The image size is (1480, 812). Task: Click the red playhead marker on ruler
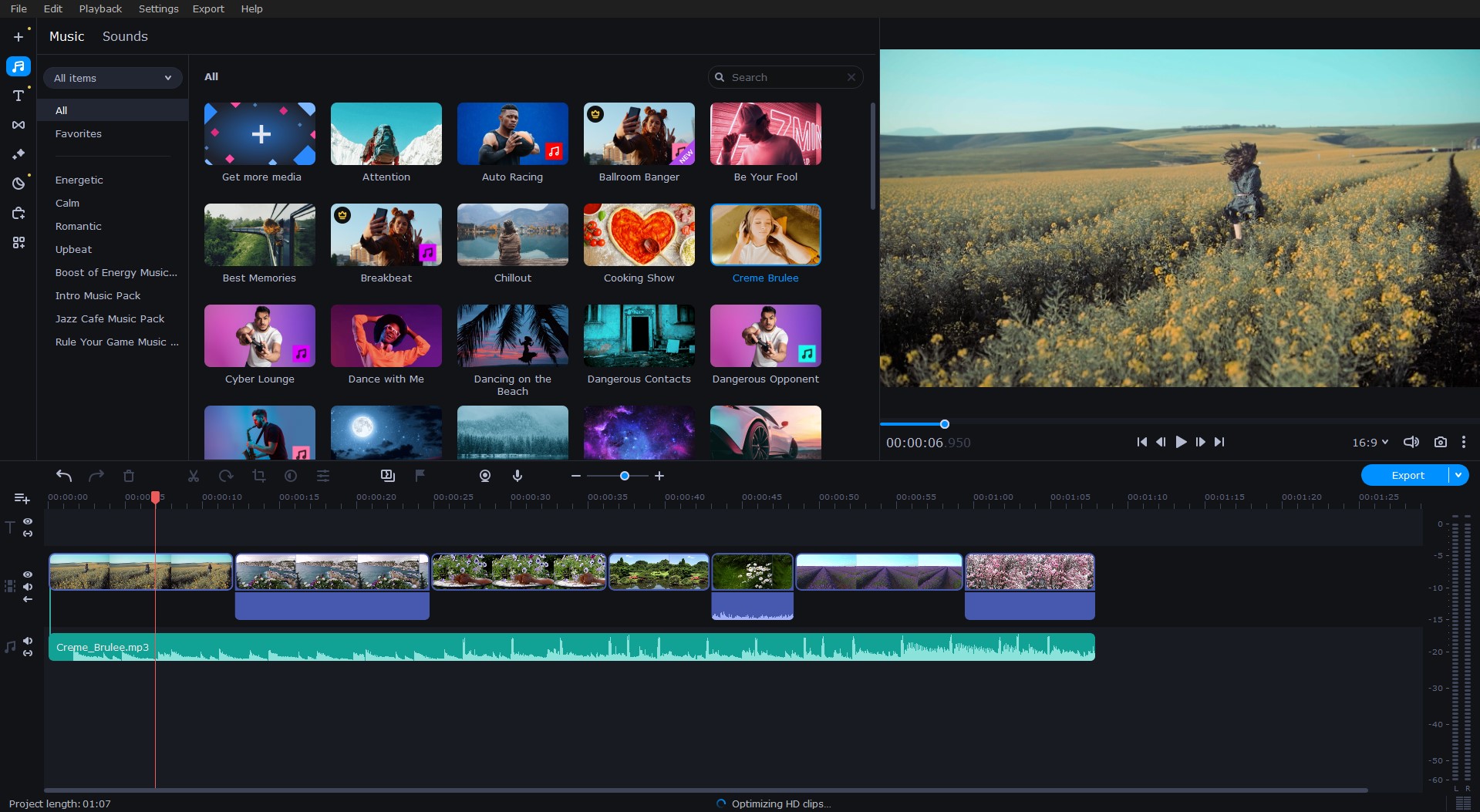click(x=155, y=497)
